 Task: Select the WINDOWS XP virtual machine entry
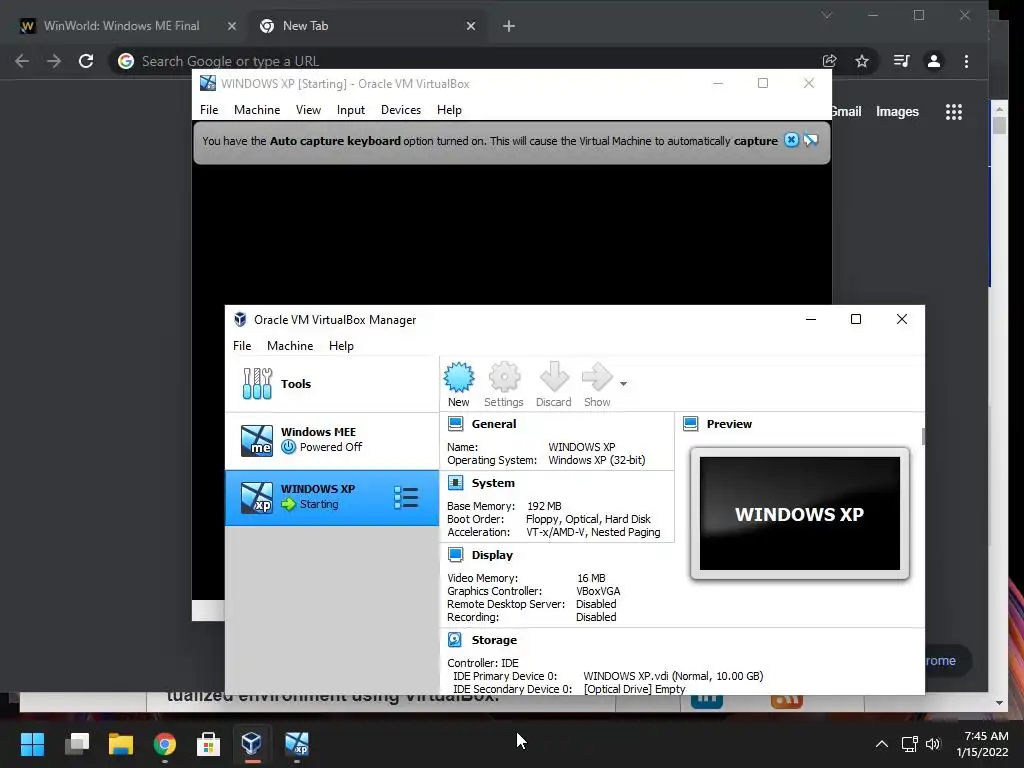click(x=332, y=498)
